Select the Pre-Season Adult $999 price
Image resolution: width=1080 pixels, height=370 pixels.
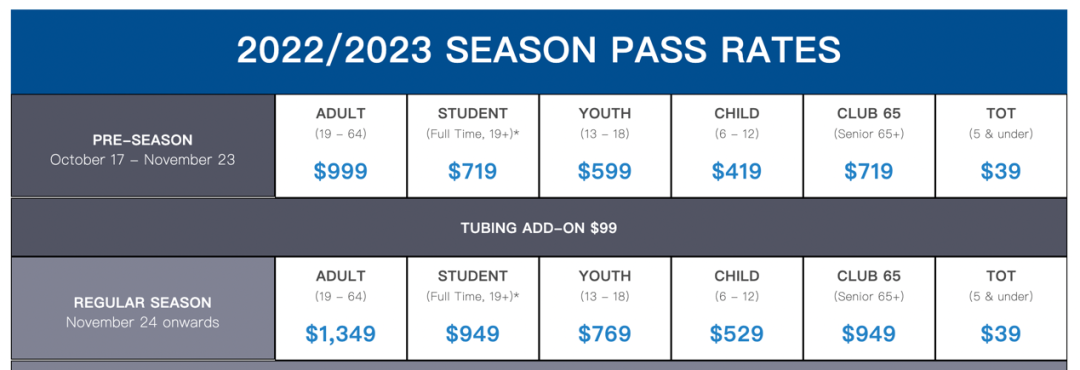point(340,172)
